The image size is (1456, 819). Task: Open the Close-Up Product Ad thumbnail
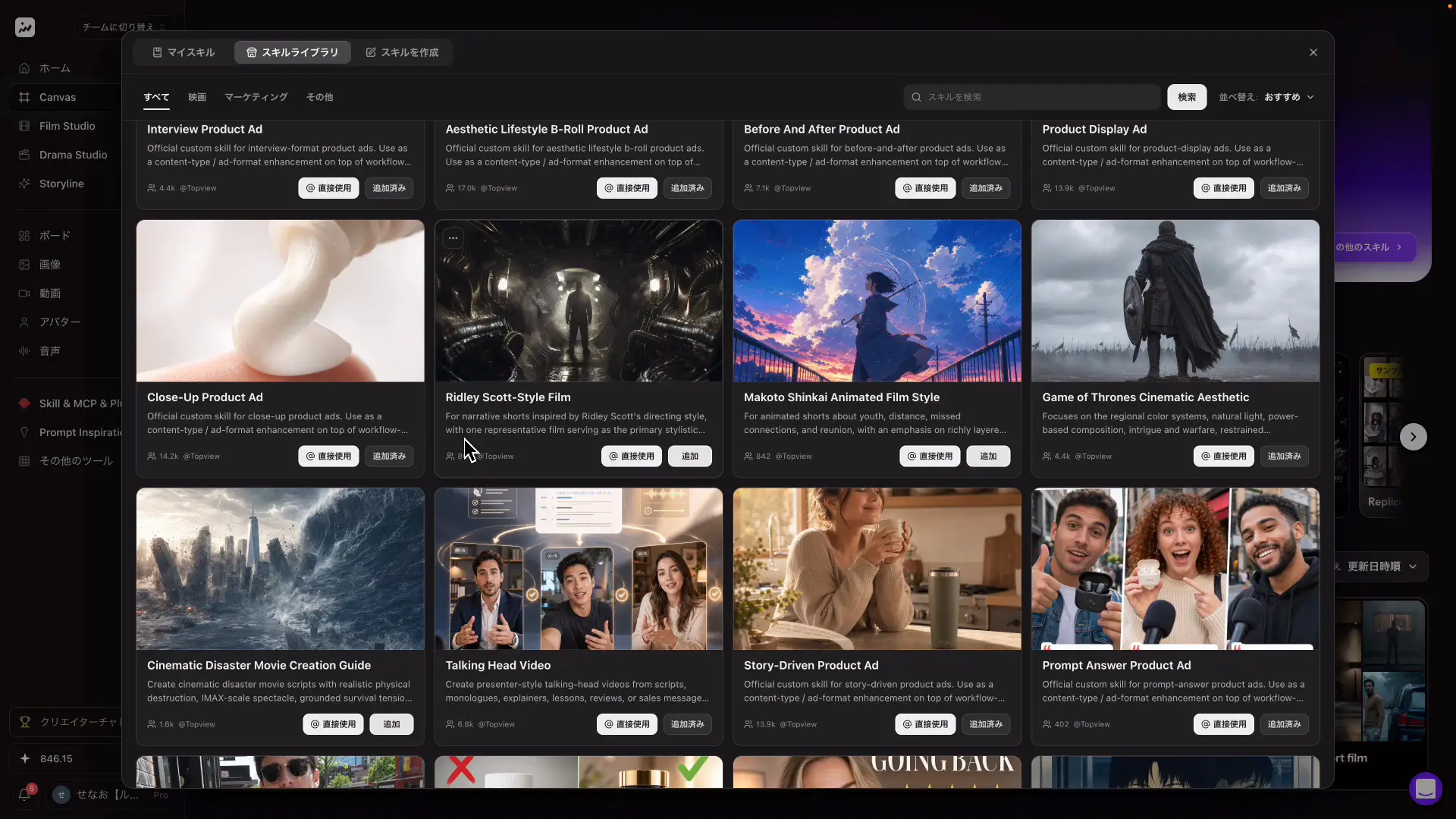(281, 301)
